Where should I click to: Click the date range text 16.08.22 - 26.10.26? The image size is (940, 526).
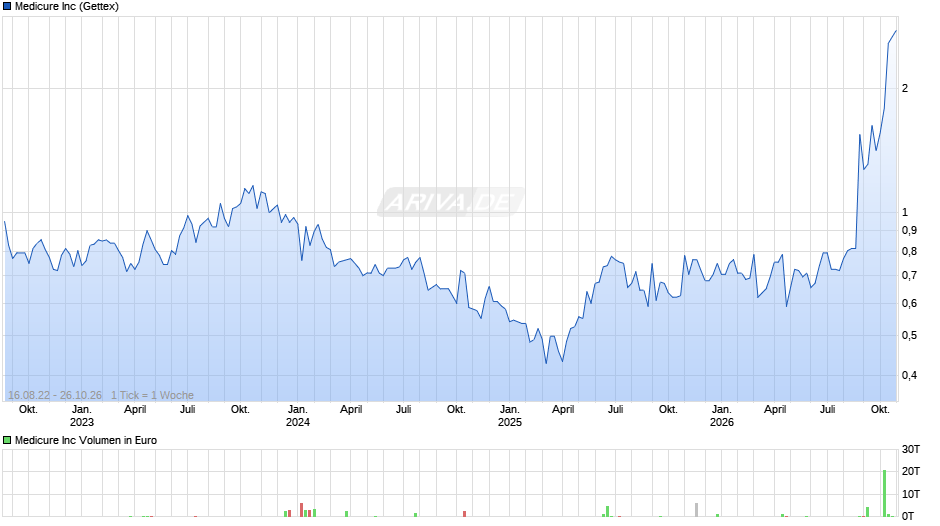(55, 395)
